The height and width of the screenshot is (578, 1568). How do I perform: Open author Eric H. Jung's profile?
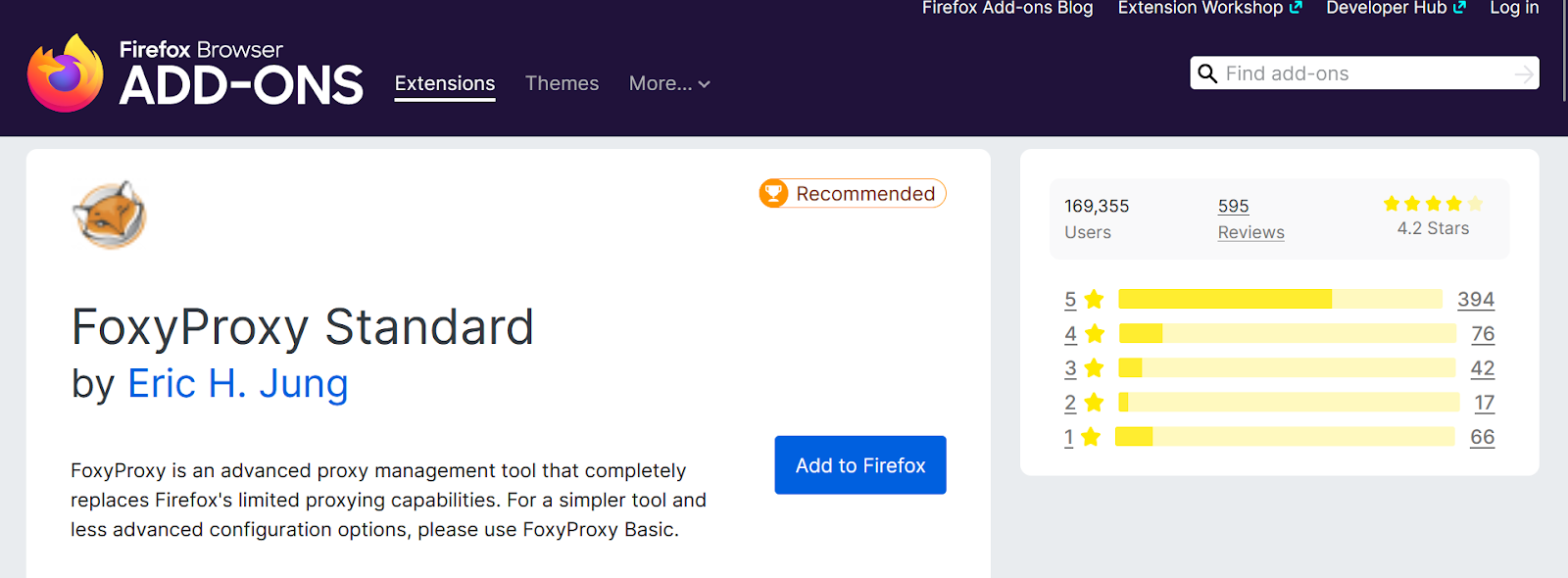tap(238, 384)
